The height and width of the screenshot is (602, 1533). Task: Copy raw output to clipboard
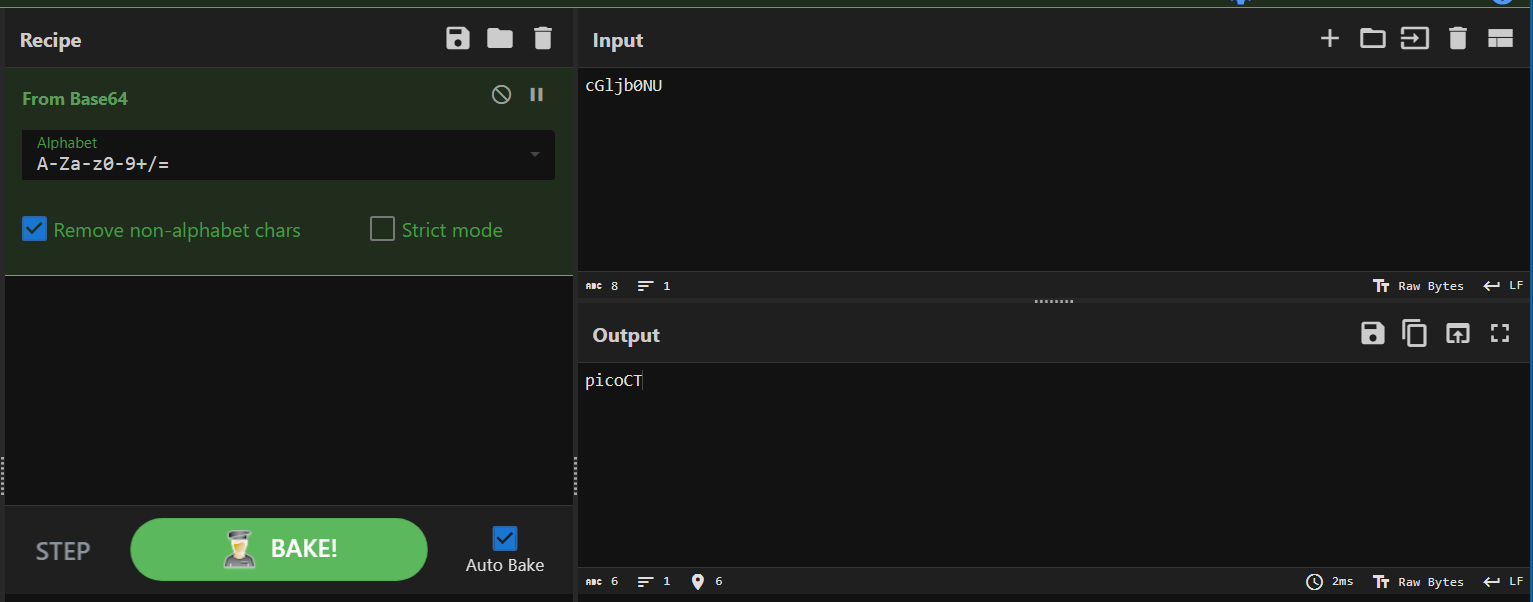(x=1415, y=334)
